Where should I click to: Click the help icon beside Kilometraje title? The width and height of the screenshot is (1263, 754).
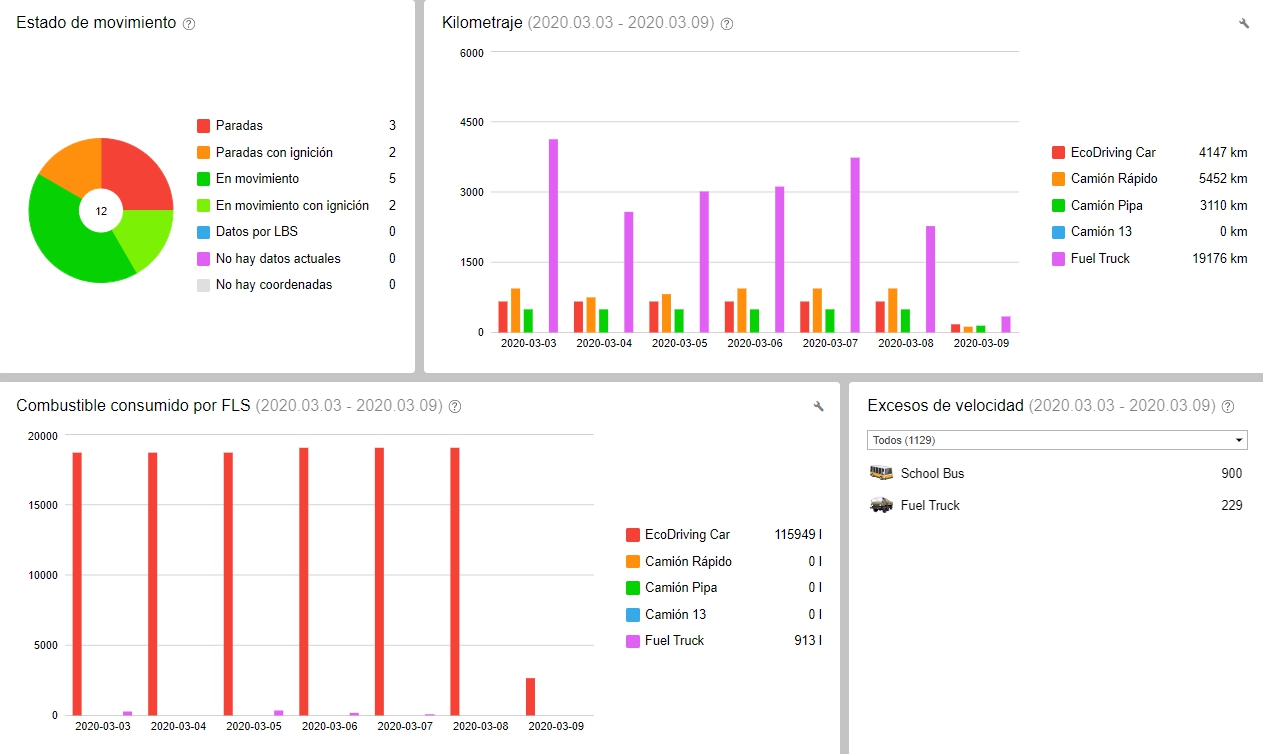click(727, 24)
